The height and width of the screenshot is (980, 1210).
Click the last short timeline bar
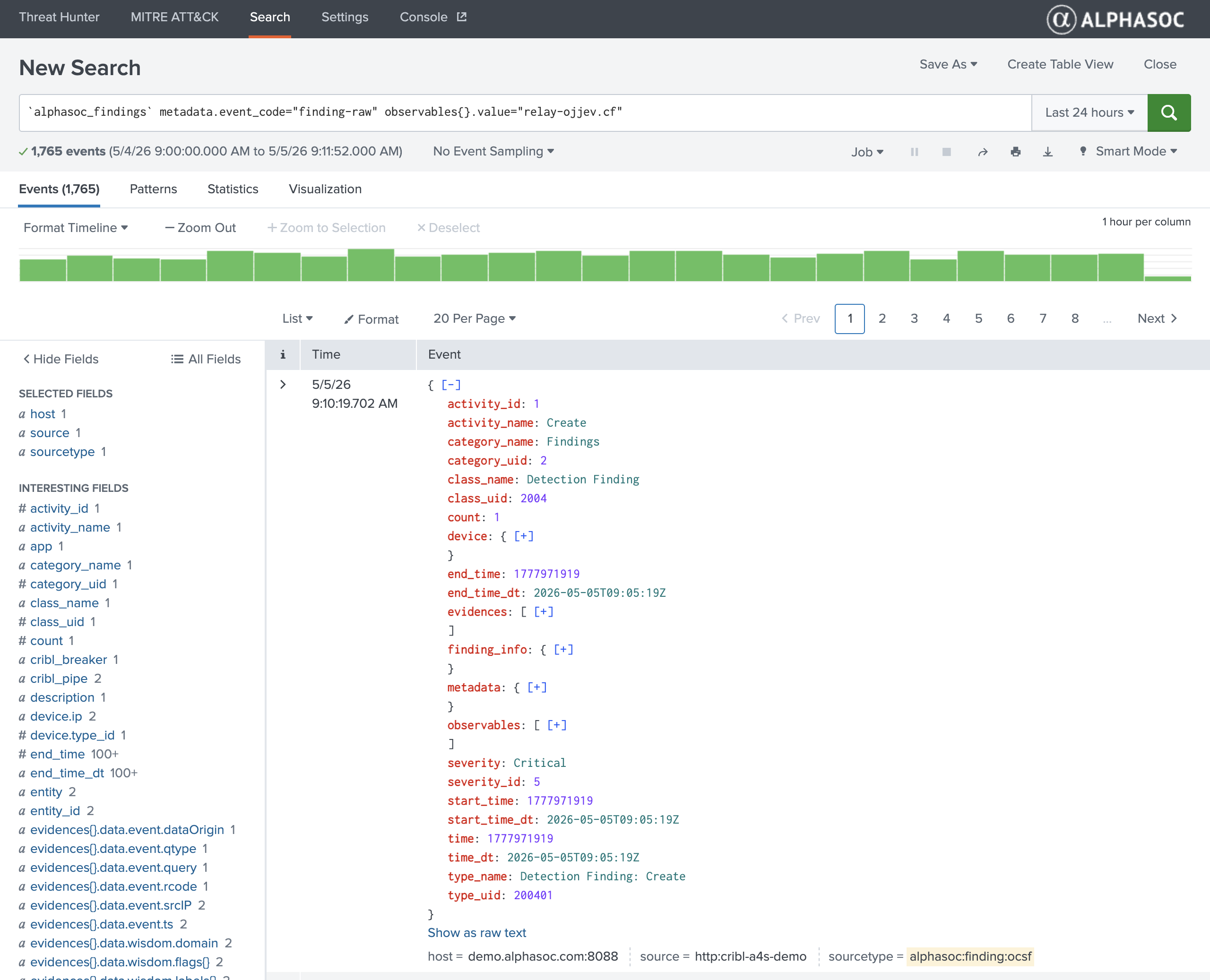pyautogui.click(x=1167, y=278)
